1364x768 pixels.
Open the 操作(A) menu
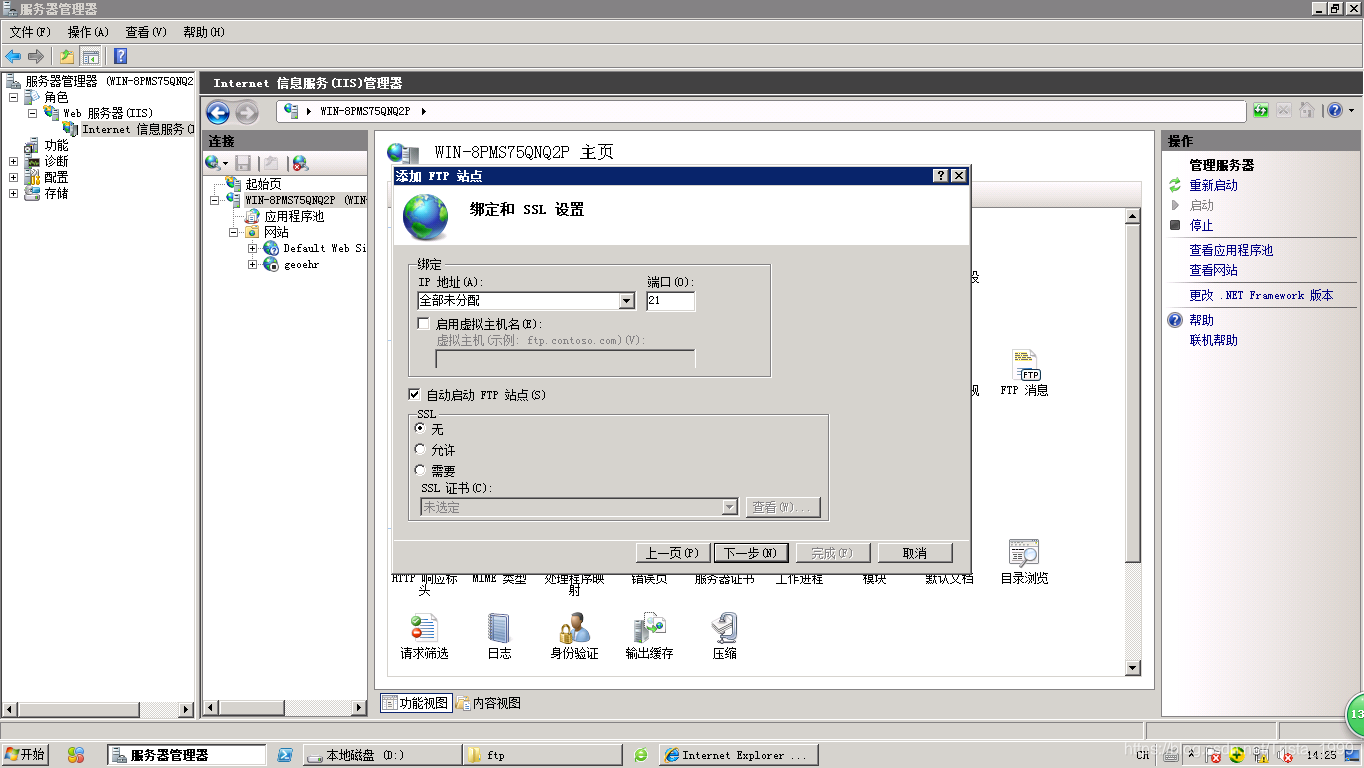tap(88, 32)
